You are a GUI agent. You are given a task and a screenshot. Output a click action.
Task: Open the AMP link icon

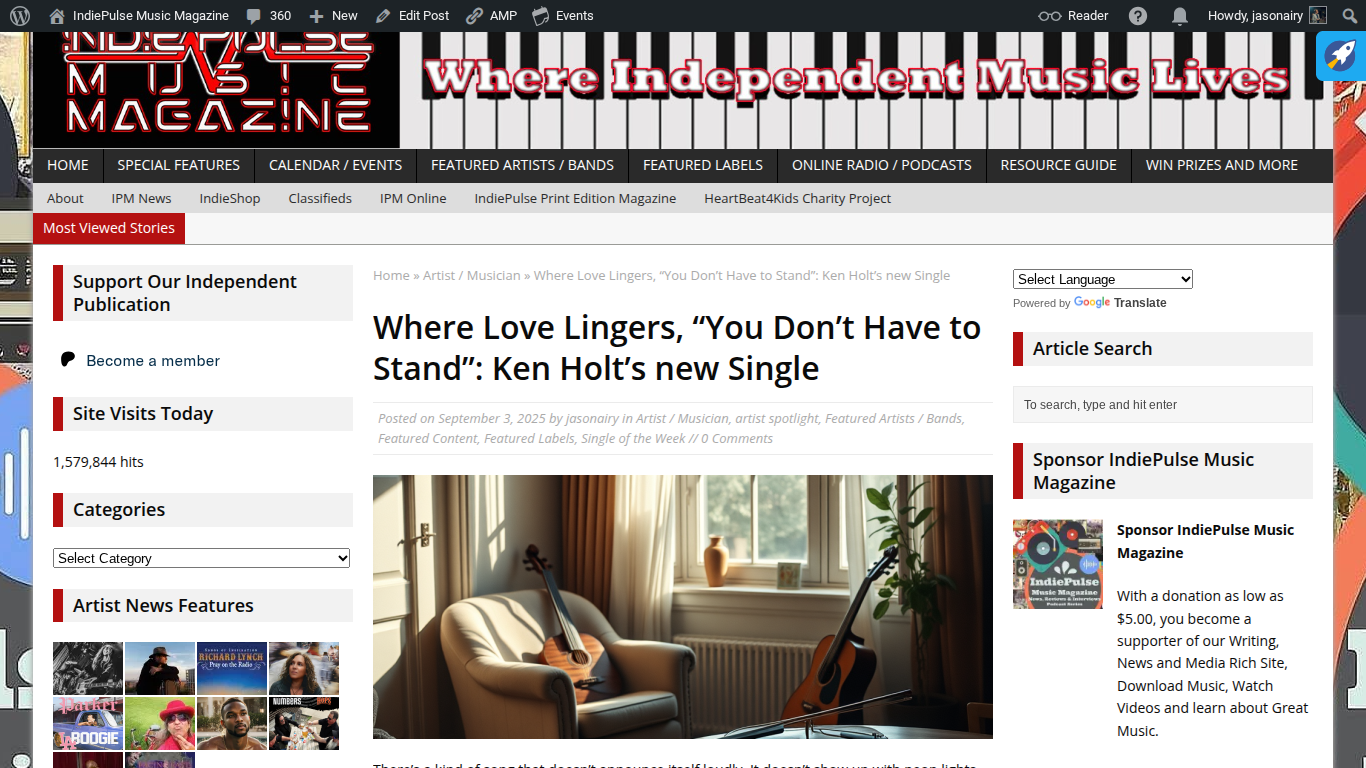coord(474,16)
